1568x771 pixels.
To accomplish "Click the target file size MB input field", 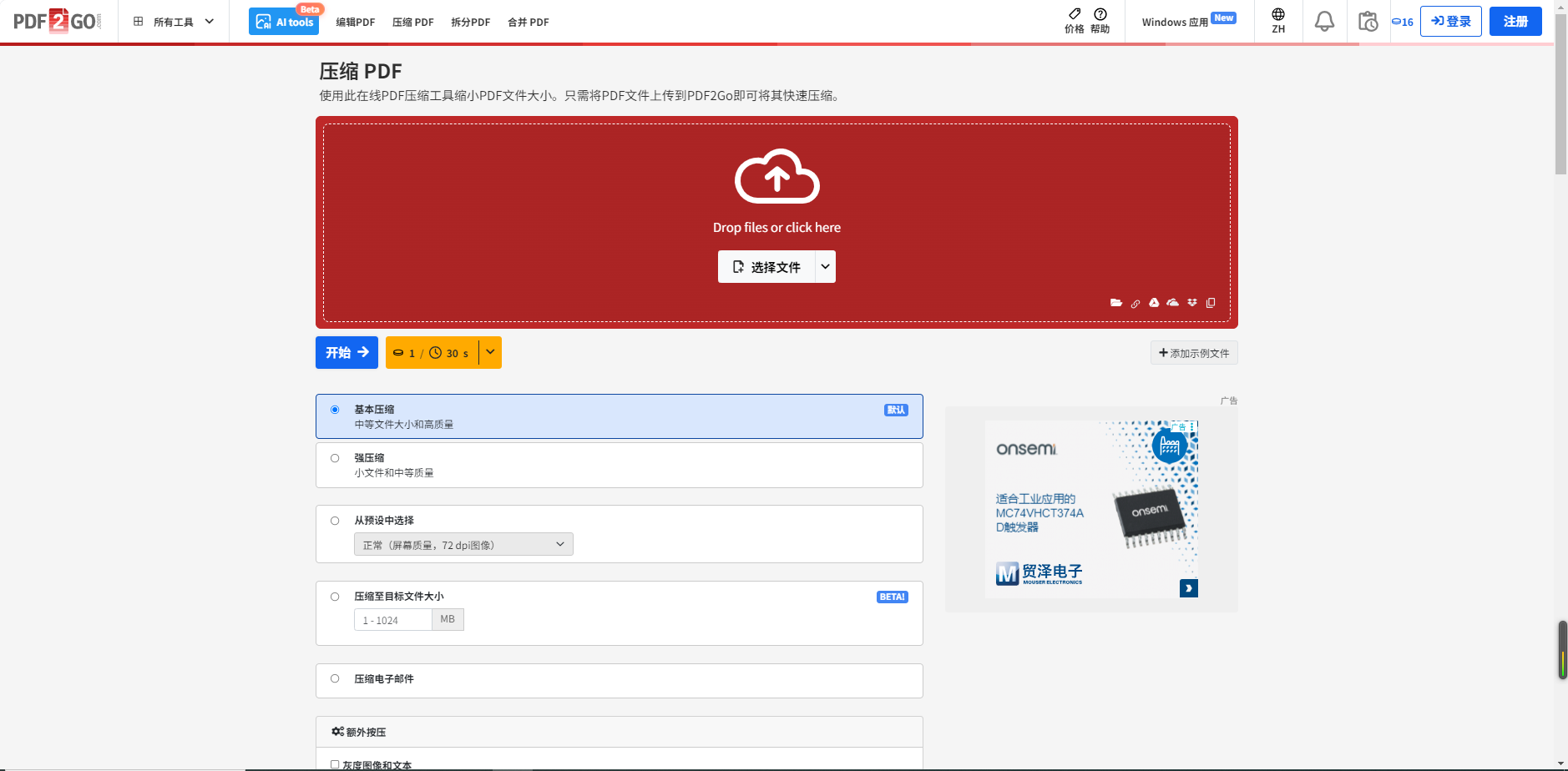I will 392,620.
